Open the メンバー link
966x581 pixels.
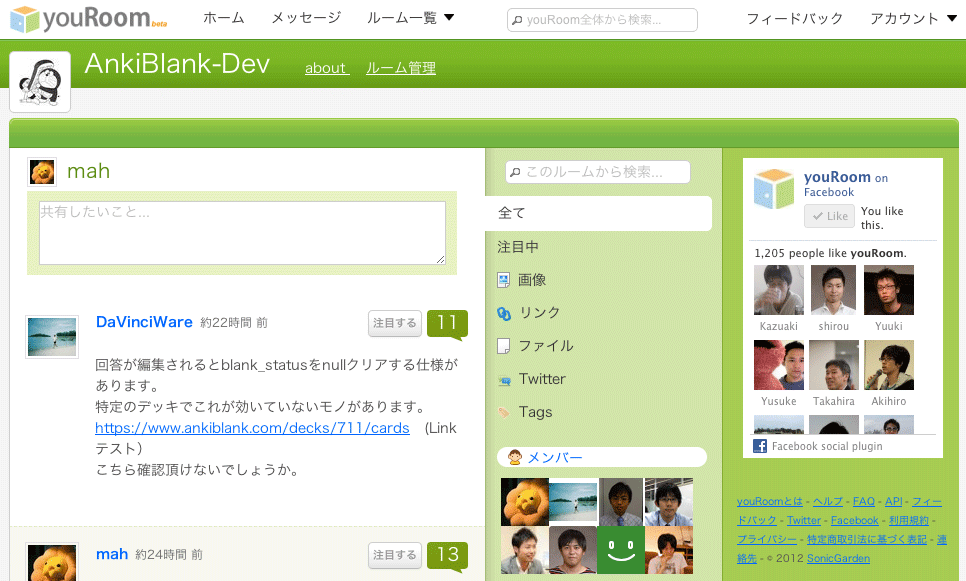(555, 457)
